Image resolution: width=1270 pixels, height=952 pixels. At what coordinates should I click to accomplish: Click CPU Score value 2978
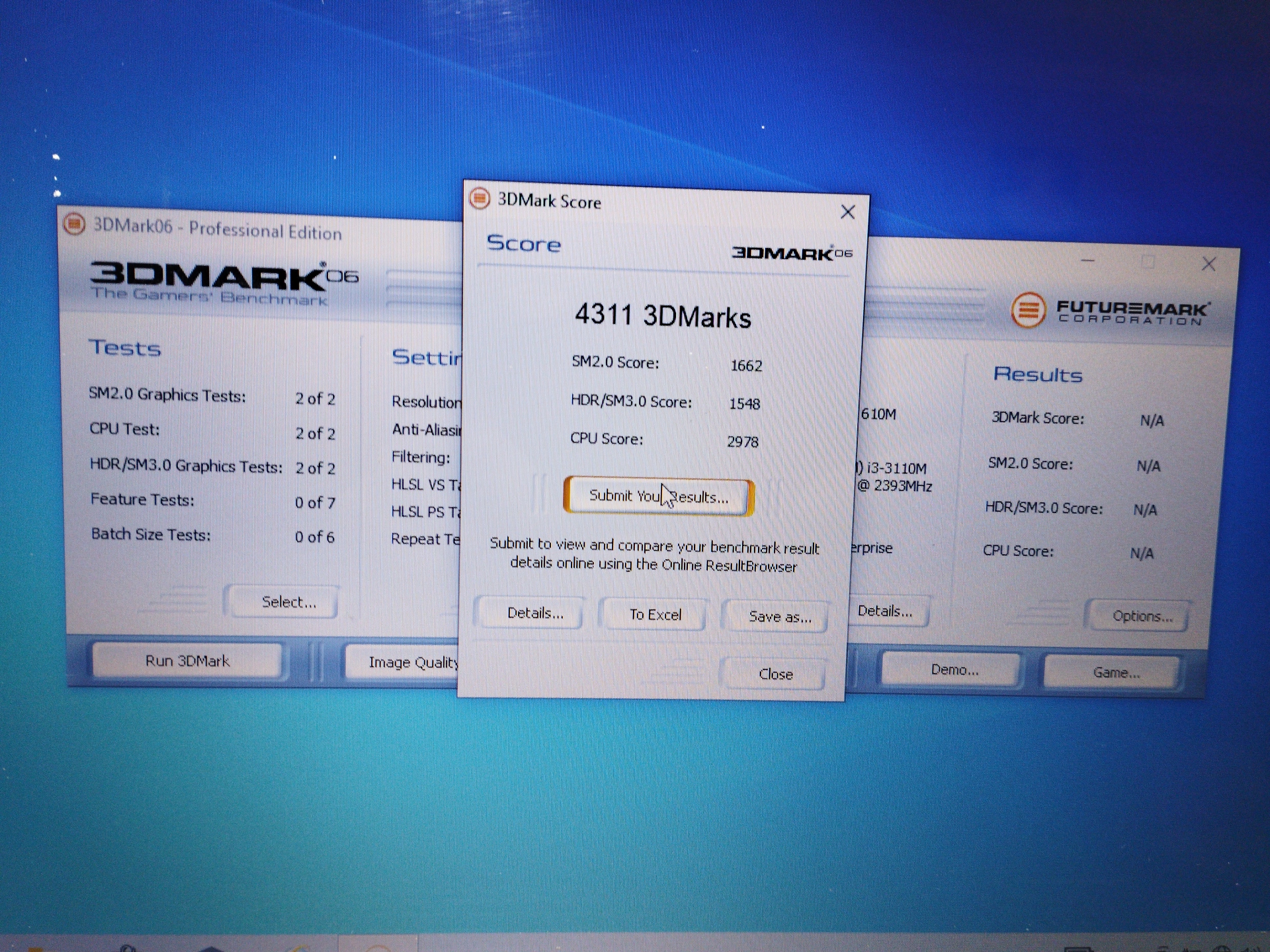(742, 441)
